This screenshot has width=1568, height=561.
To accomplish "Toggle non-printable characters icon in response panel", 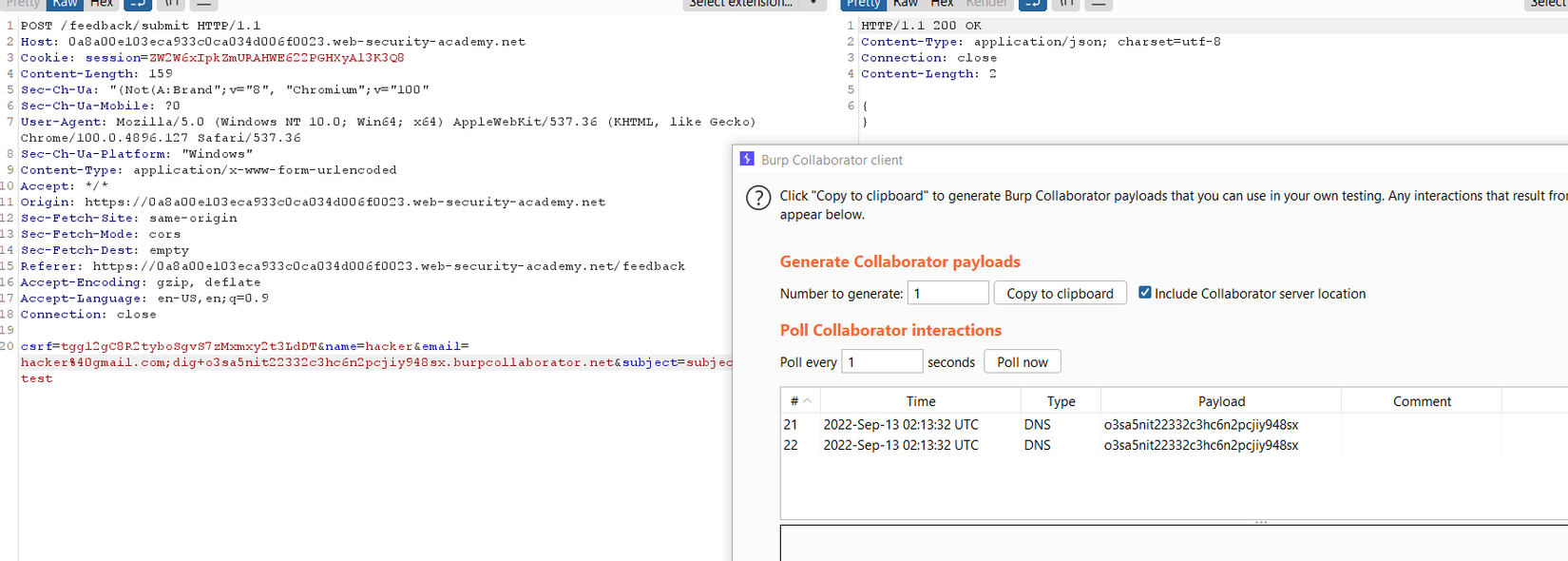I will [1066, 4].
